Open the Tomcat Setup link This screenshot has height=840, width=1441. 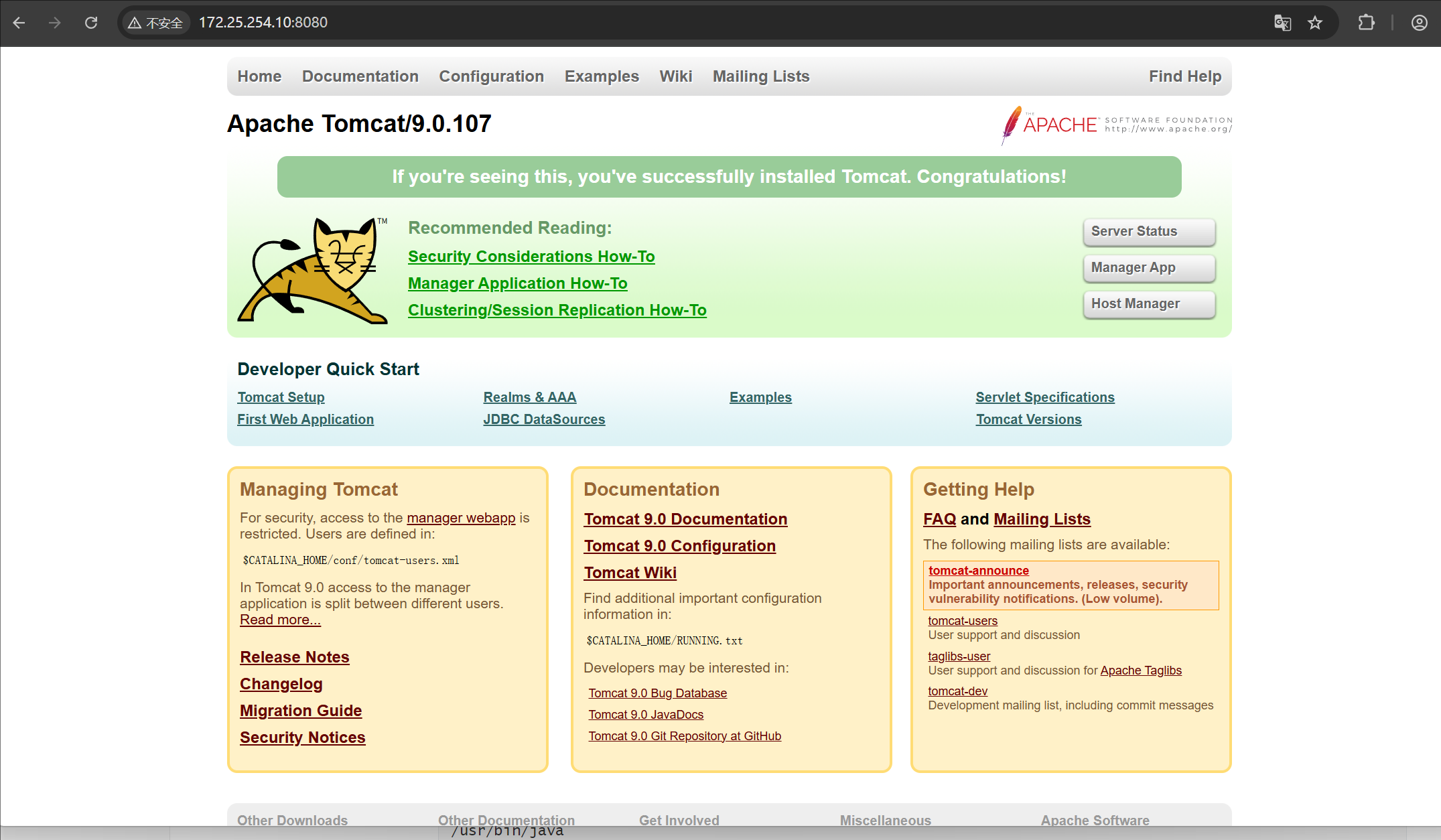pos(281,397)
